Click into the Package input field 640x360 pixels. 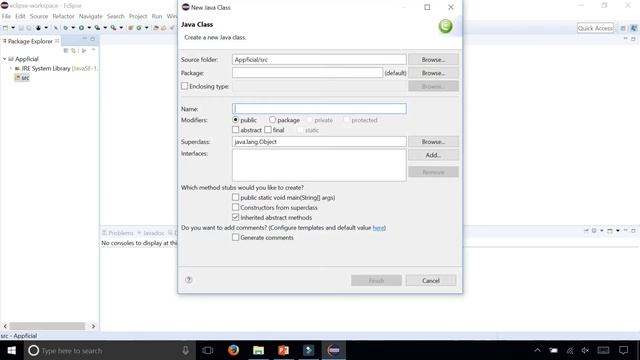point(308,73)
